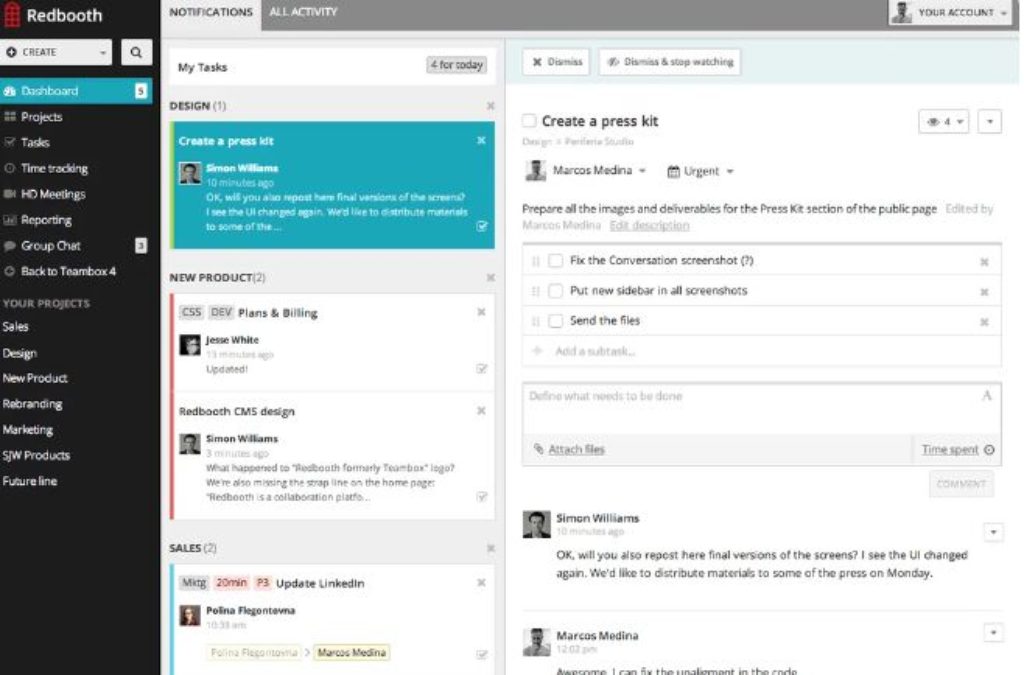Check the Send the files subtask
The width and height of the screenshot is (1024, 675).
(556, 321)
